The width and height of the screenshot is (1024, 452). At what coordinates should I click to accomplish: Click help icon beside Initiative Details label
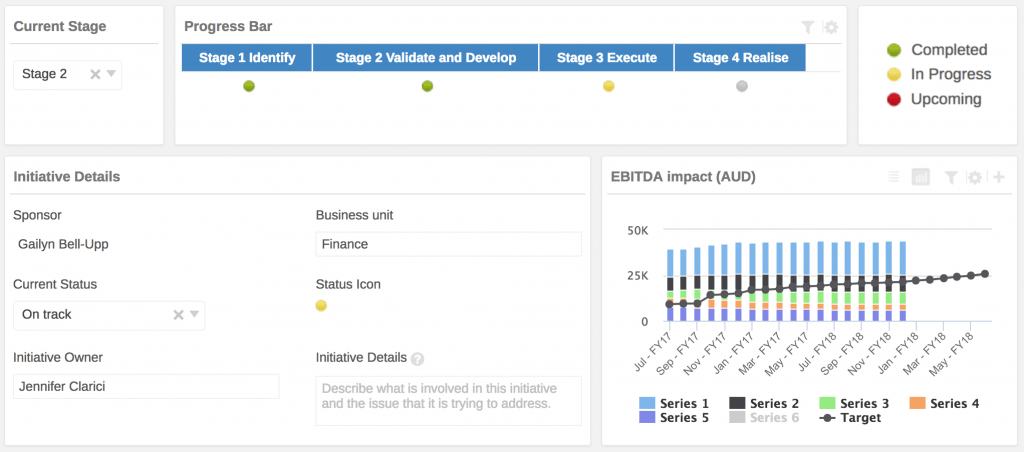coord(417,359)
